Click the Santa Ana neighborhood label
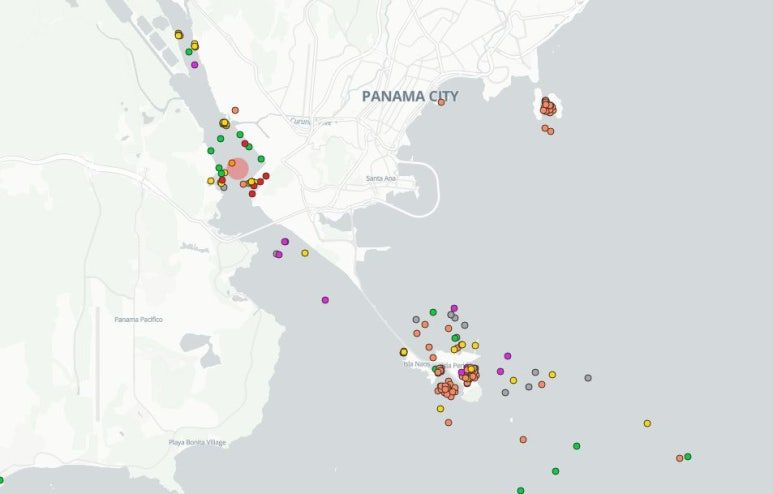The height and width of the screenshot is (494, 773). point(381,179)
